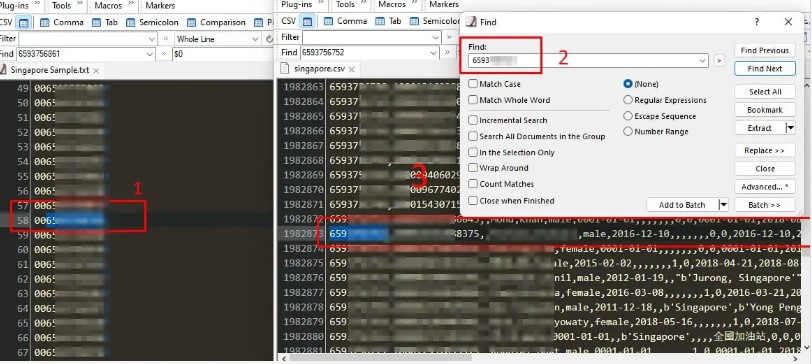Select Escape Sequence radio button
This screenshot has height=364, width=812.
tap(628, 116)
